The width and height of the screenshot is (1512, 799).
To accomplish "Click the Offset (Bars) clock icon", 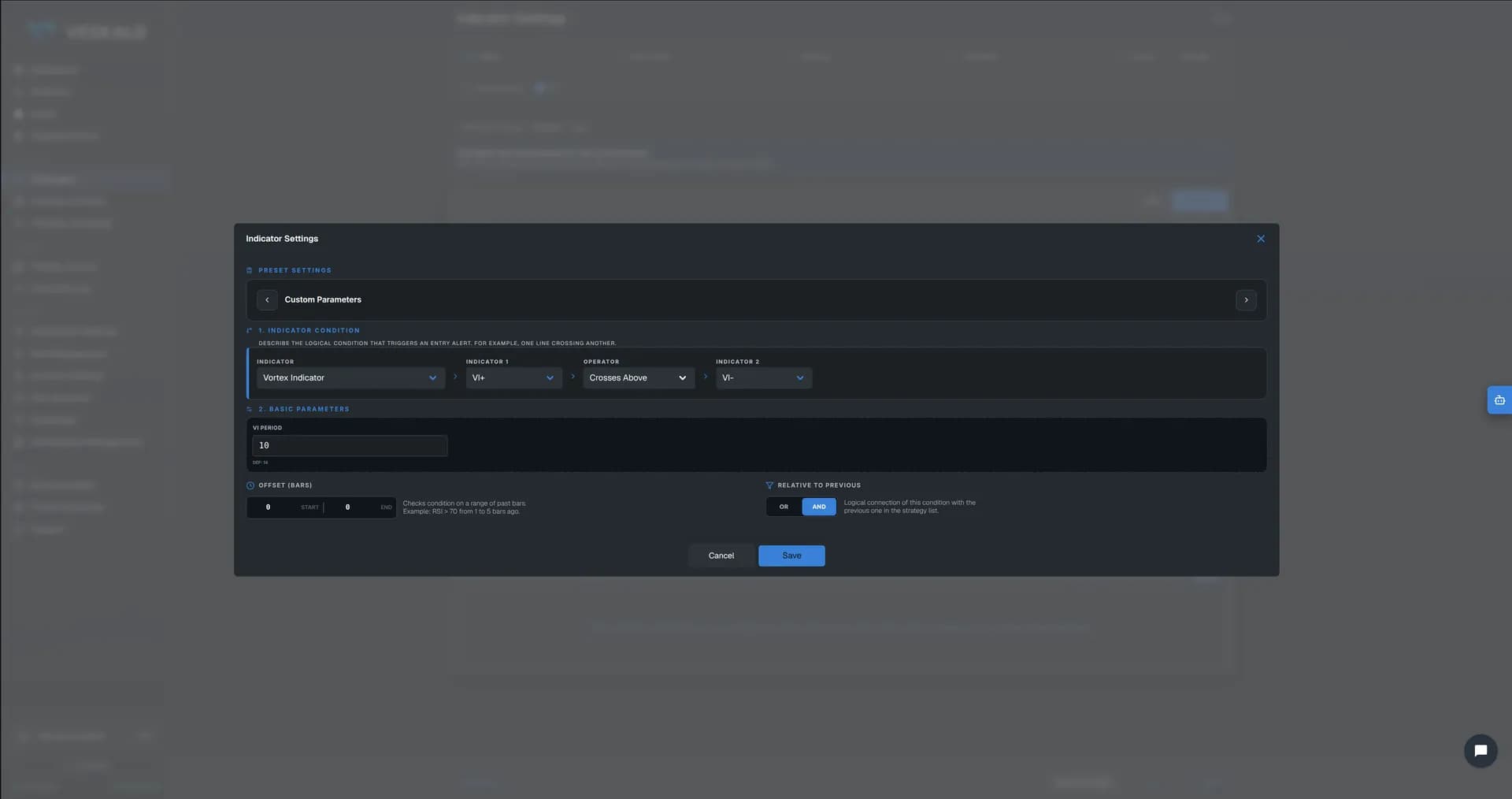I will [250, 485].
